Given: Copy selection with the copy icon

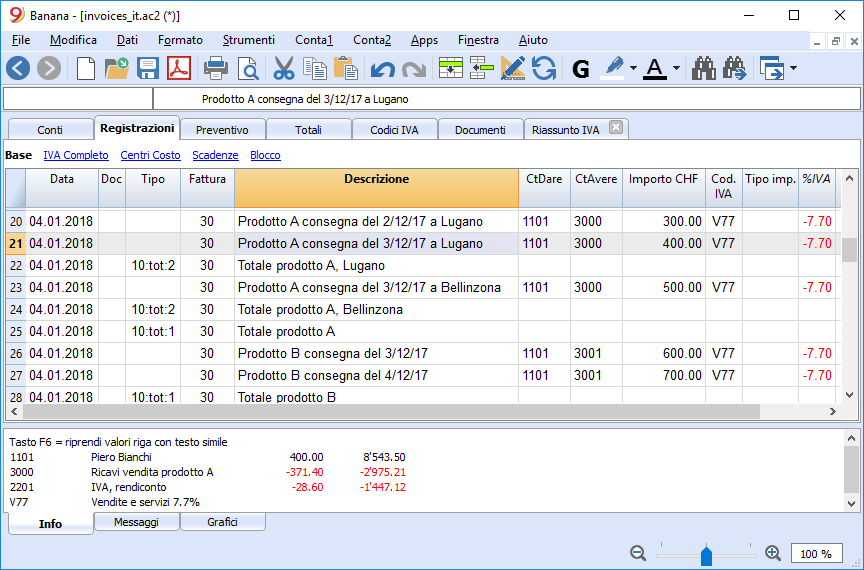Looking at the screenshot, I should coord(315,69).
